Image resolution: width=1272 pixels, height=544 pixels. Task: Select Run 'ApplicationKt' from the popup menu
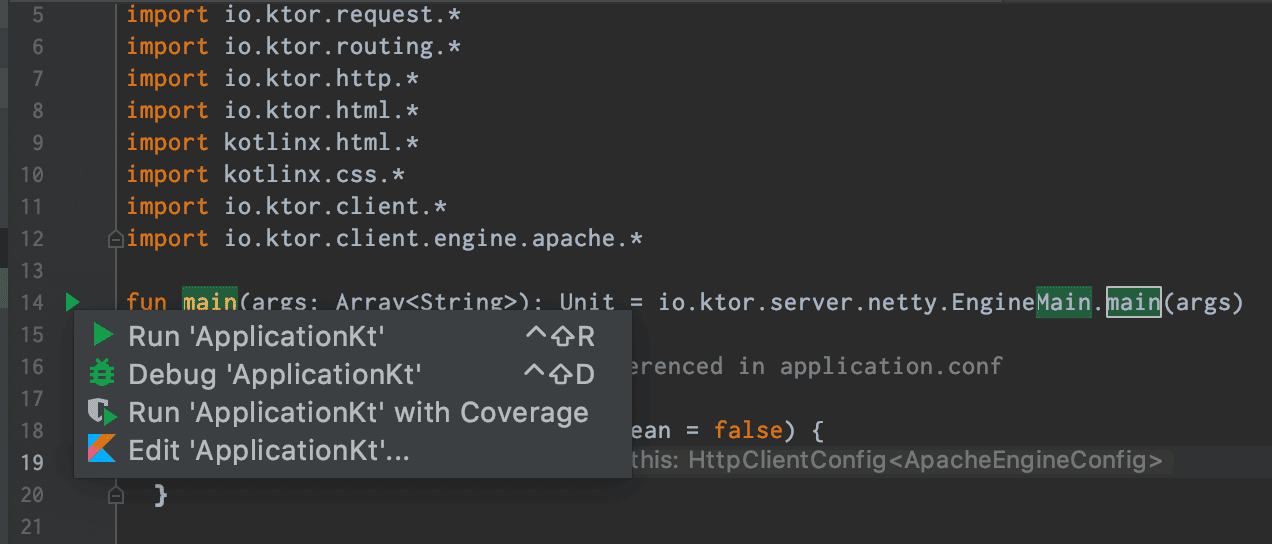pos(256,336)
